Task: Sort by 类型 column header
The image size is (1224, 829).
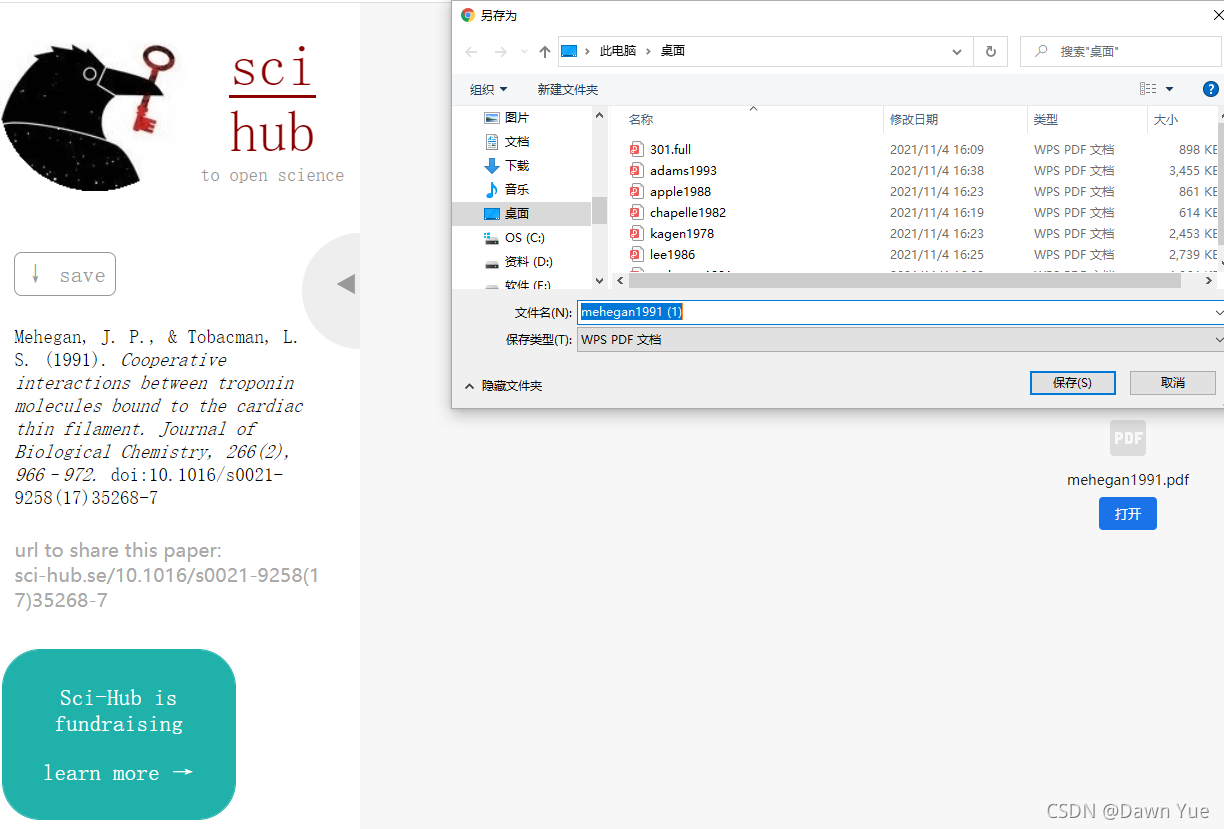Action: coord(1046,119)
